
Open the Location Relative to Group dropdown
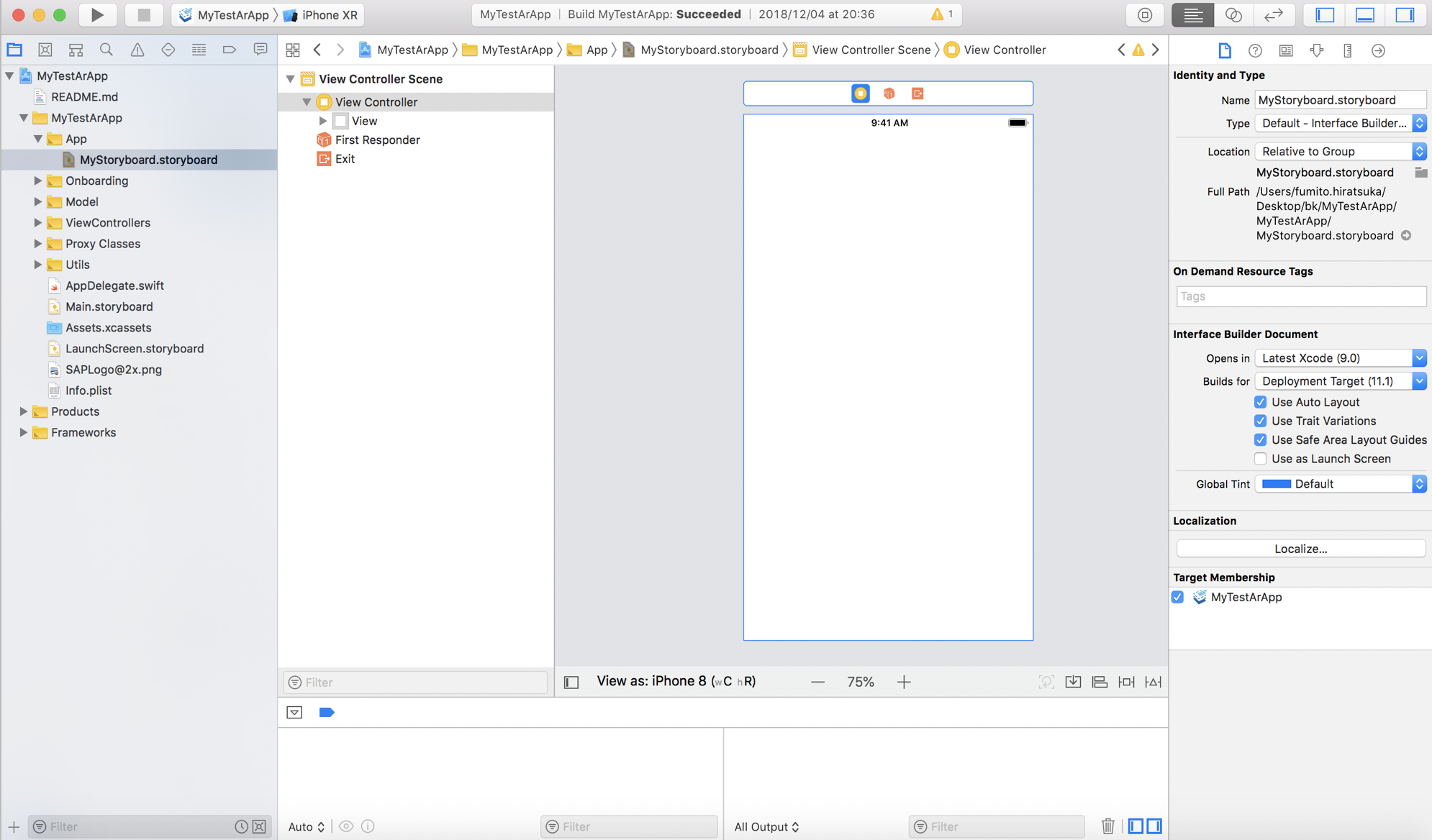(x=1340, y=151)
